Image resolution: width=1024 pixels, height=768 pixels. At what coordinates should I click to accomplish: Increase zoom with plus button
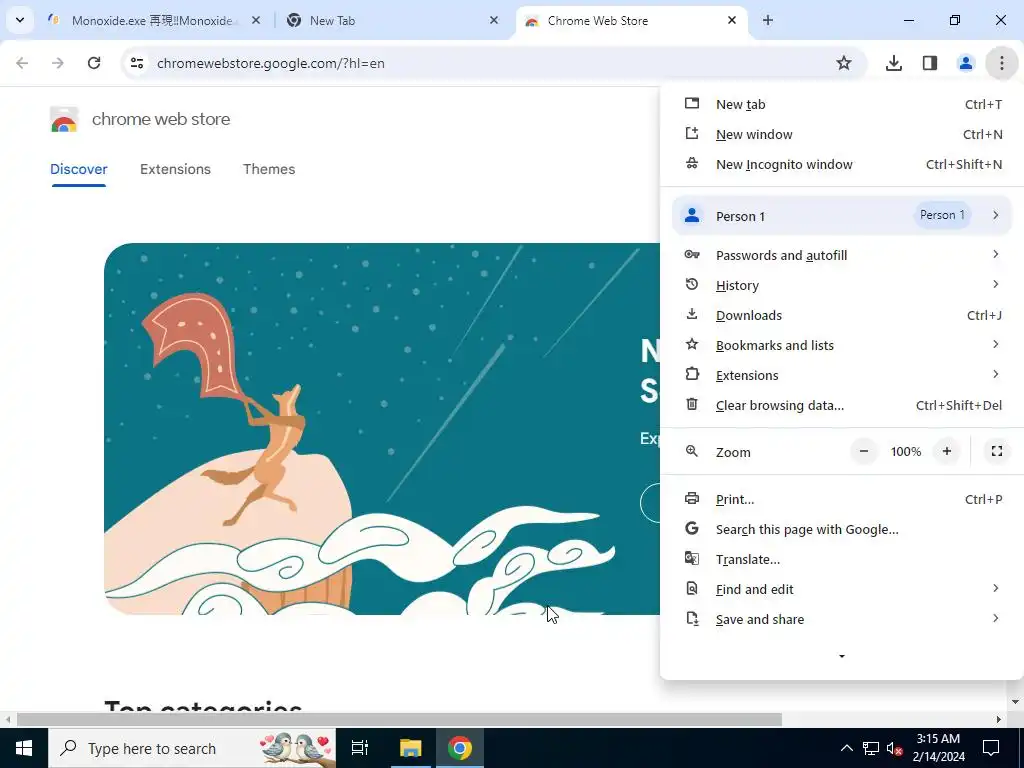946,451
